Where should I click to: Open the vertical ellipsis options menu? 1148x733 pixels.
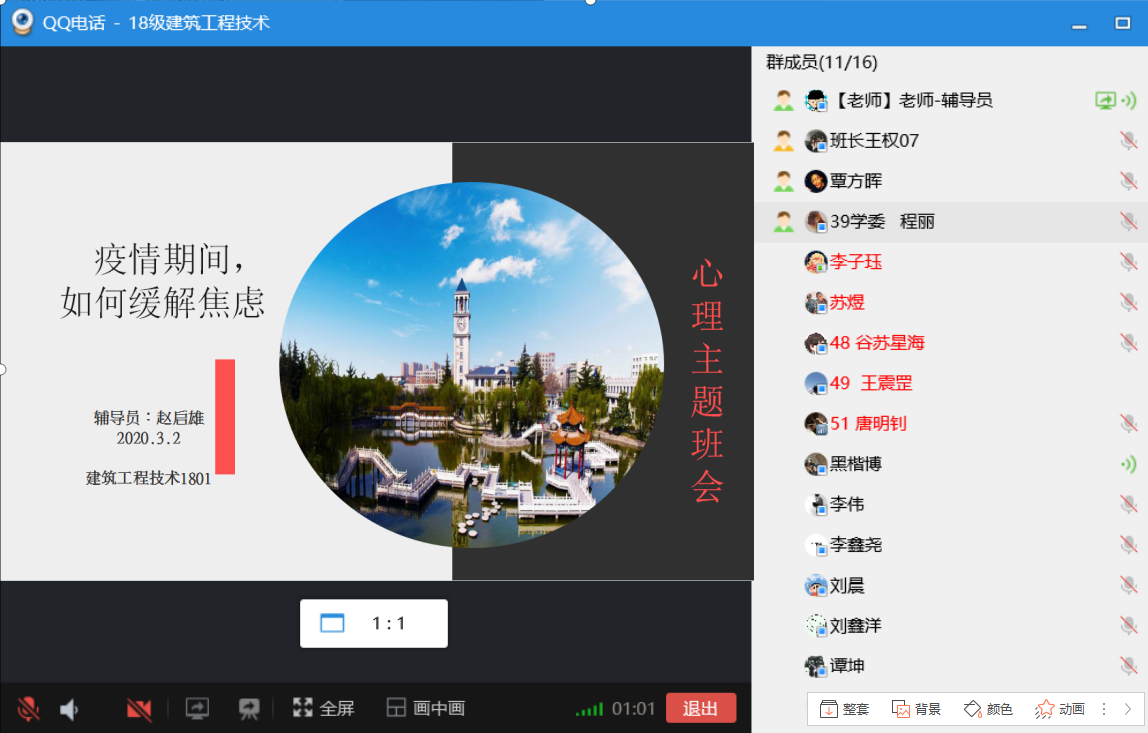click(x=1104, y=709)
